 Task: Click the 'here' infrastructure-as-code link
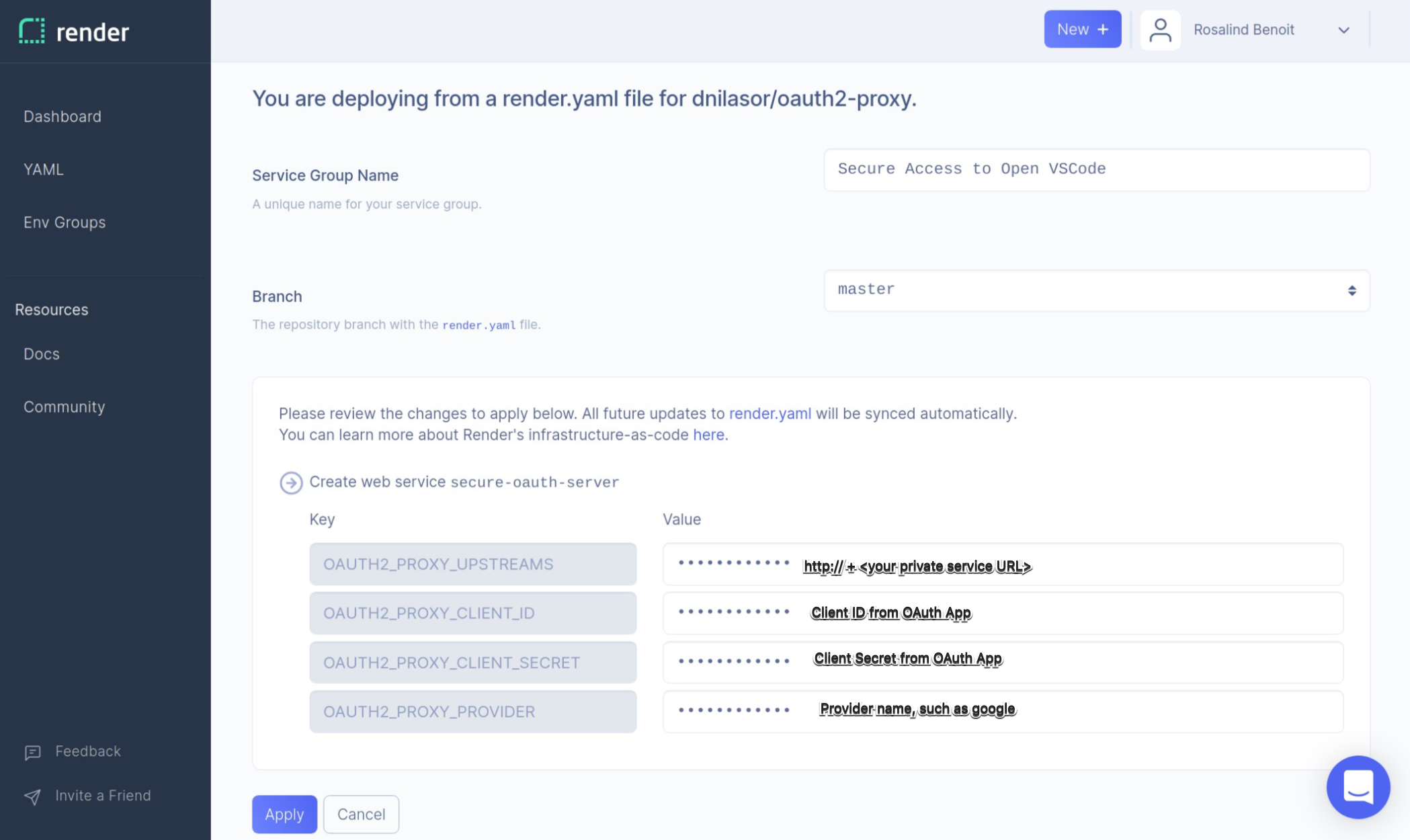point(709,435)
